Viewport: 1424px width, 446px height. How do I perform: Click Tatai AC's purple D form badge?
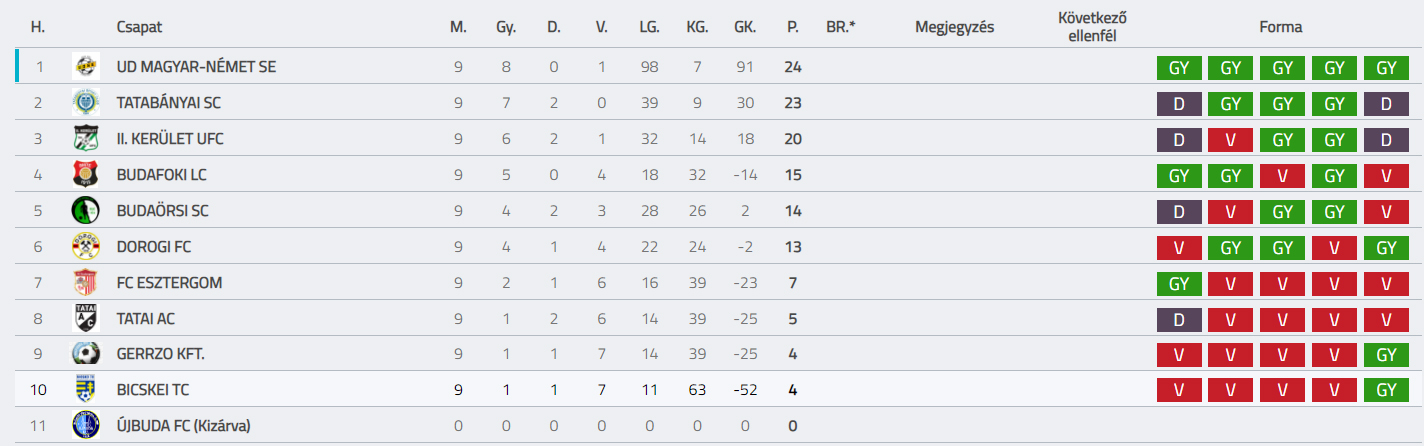pos(1179,319)
